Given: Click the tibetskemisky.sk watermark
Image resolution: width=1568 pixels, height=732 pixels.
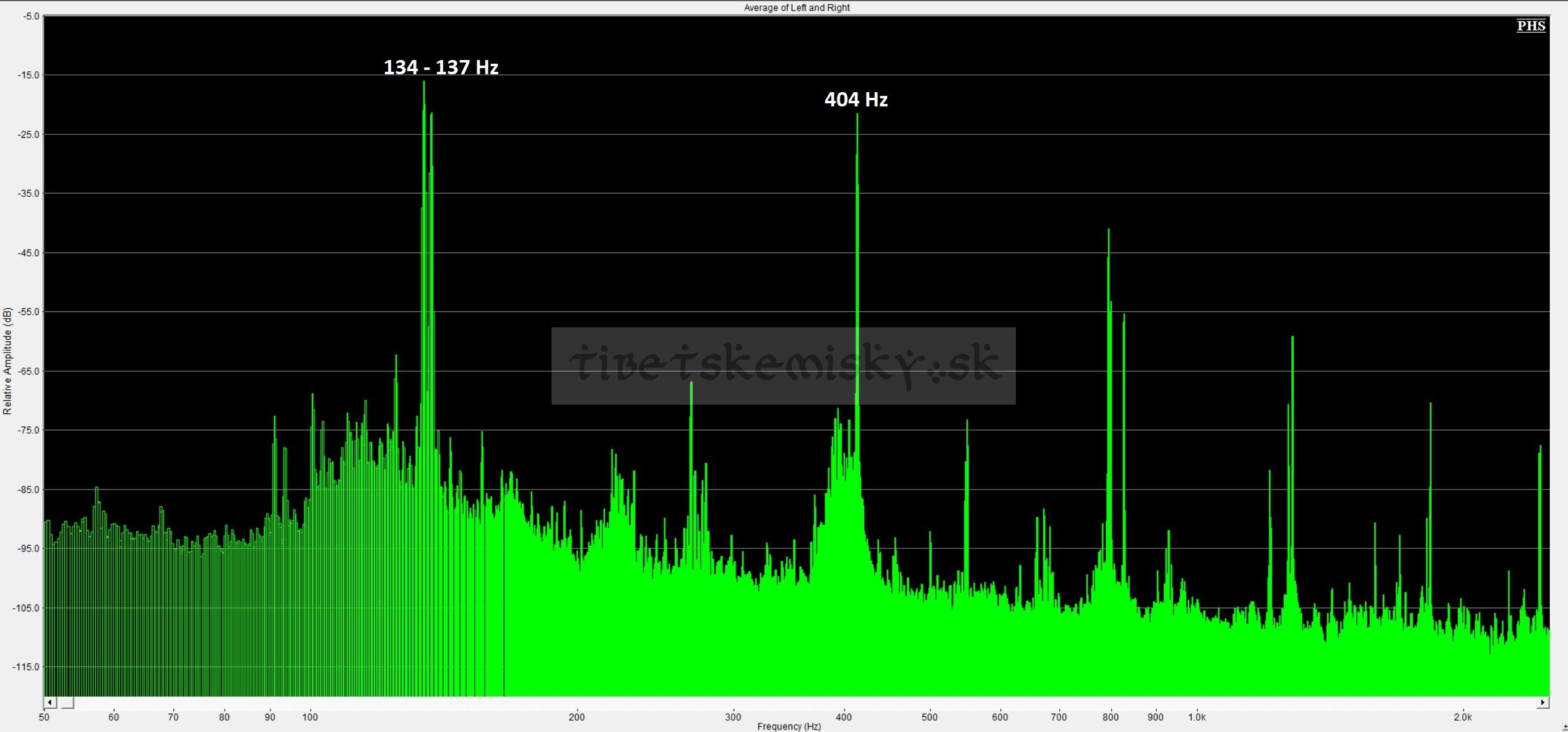Looking at the screenshot, I should click(x=783, y=366).
